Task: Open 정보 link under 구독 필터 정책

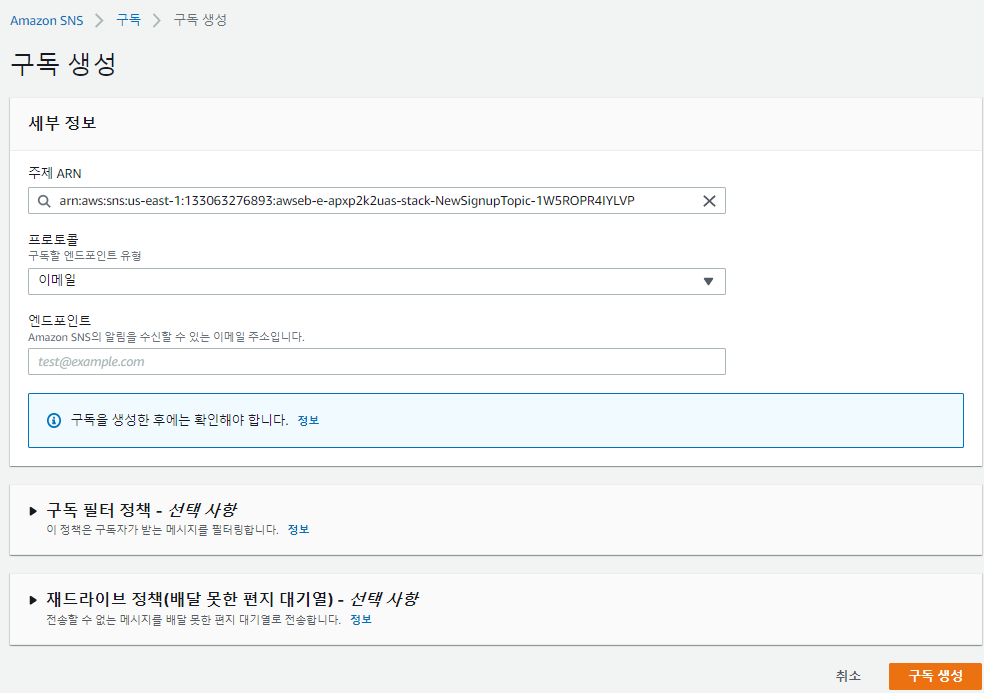Action: click(x=298, y=530)
